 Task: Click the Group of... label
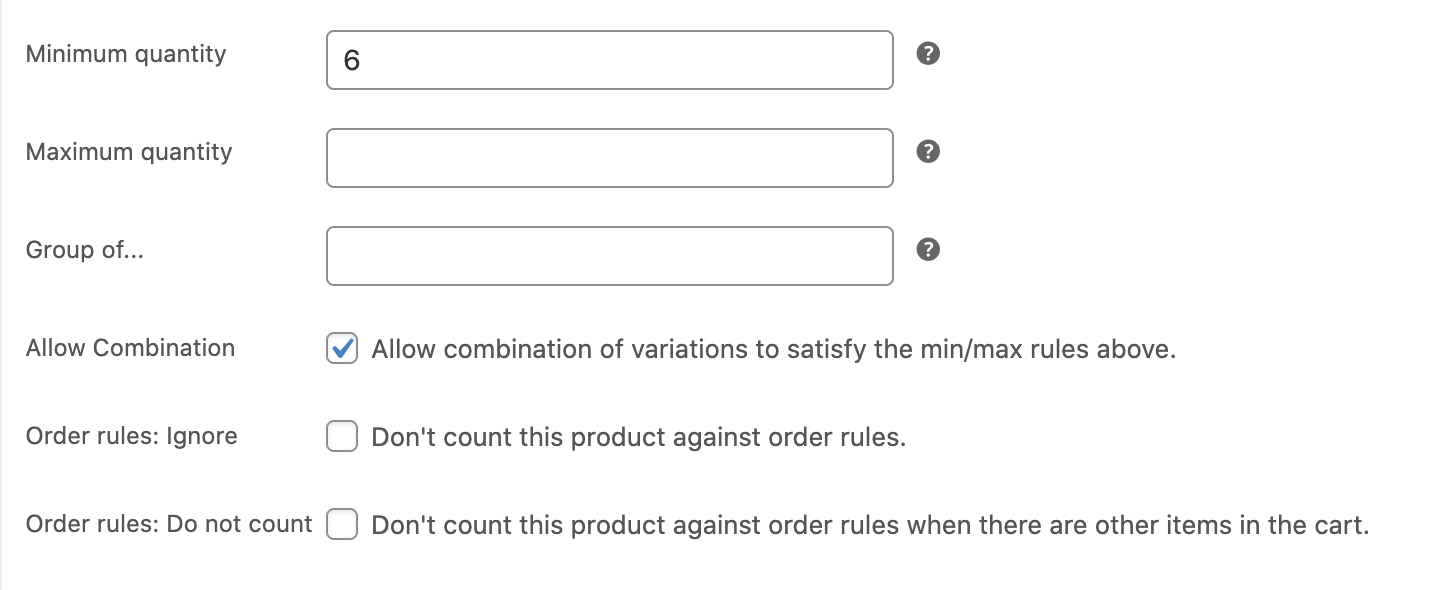[85, 250]
